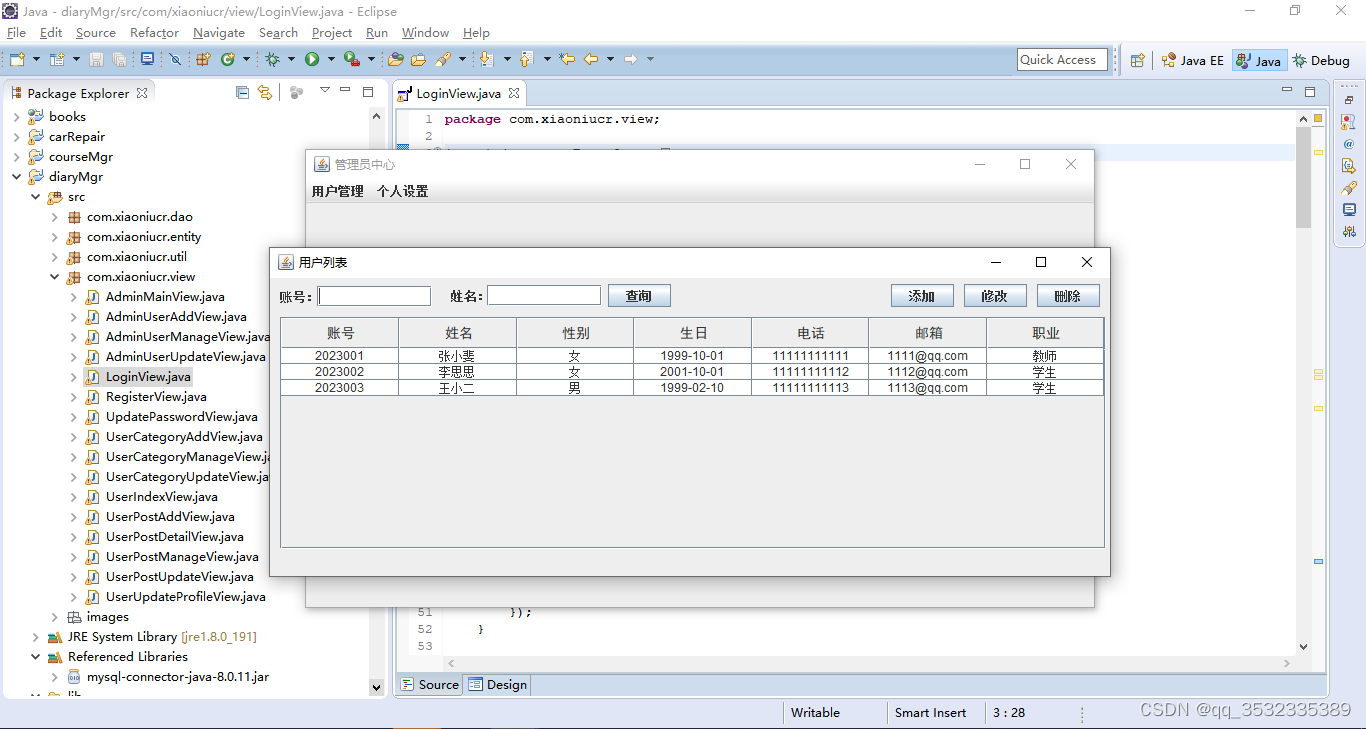This screenshot has height=729, width=1366.
Task: Toggle Link with Editor in Package Explorer
Action: click(x=264, y=92)
